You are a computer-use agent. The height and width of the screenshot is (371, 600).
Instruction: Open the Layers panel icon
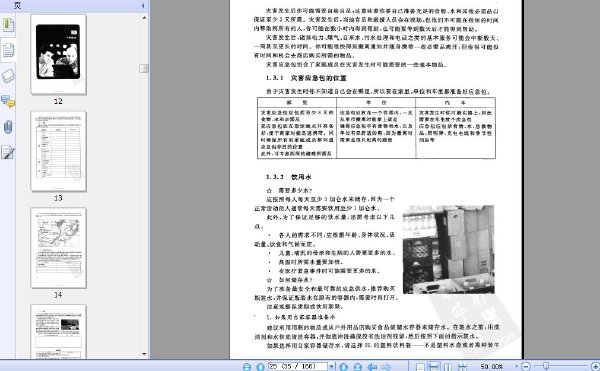[x=8, y=75]
